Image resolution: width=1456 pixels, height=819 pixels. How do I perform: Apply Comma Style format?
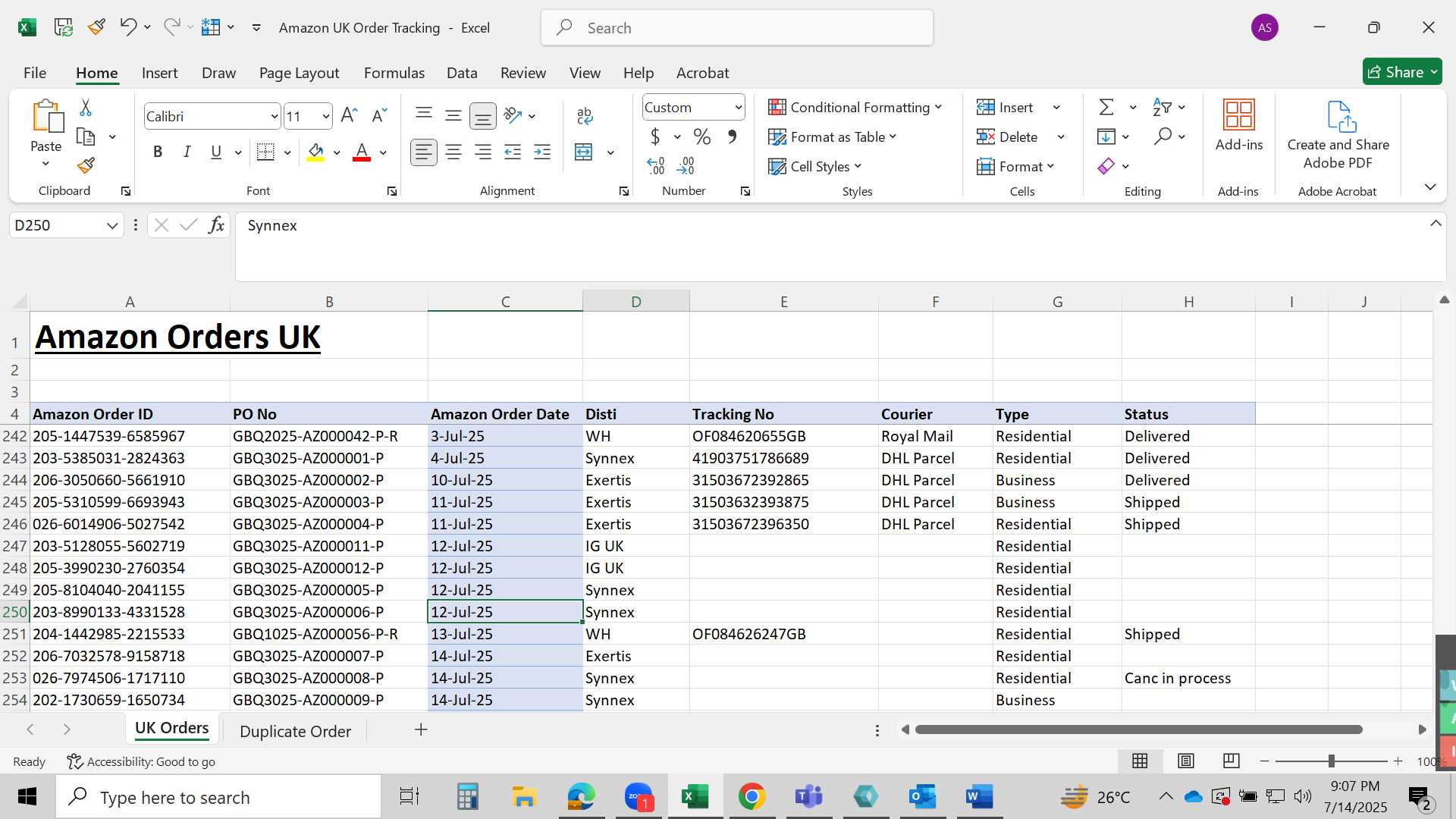pos(732,136)
